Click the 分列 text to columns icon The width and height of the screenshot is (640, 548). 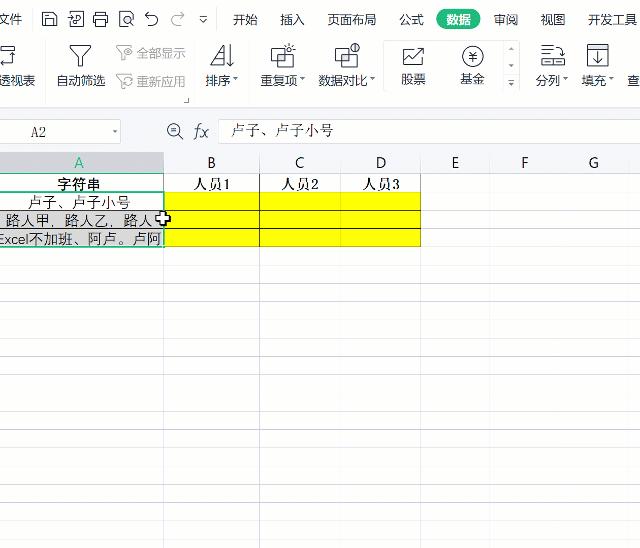[x=553, y=55]
